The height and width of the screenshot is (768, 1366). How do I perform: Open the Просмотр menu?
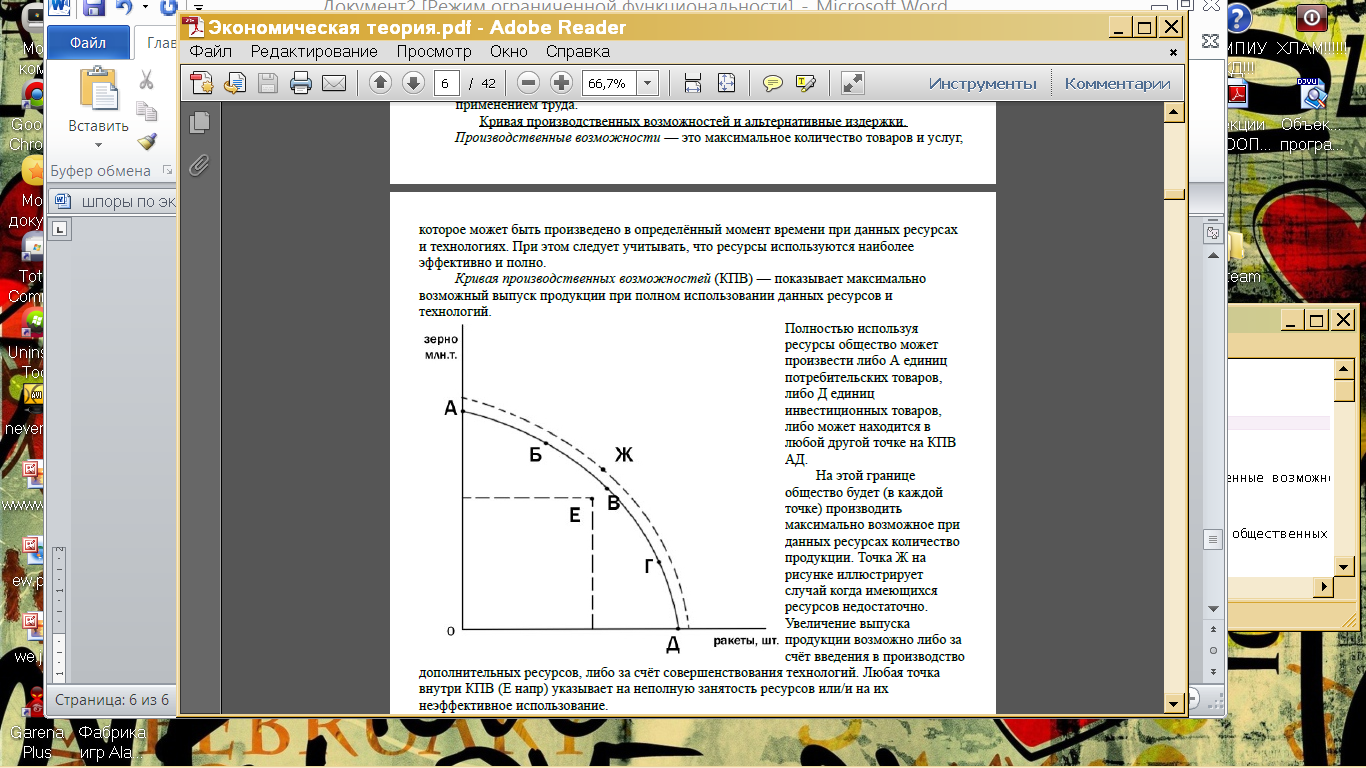click(434, 52)
